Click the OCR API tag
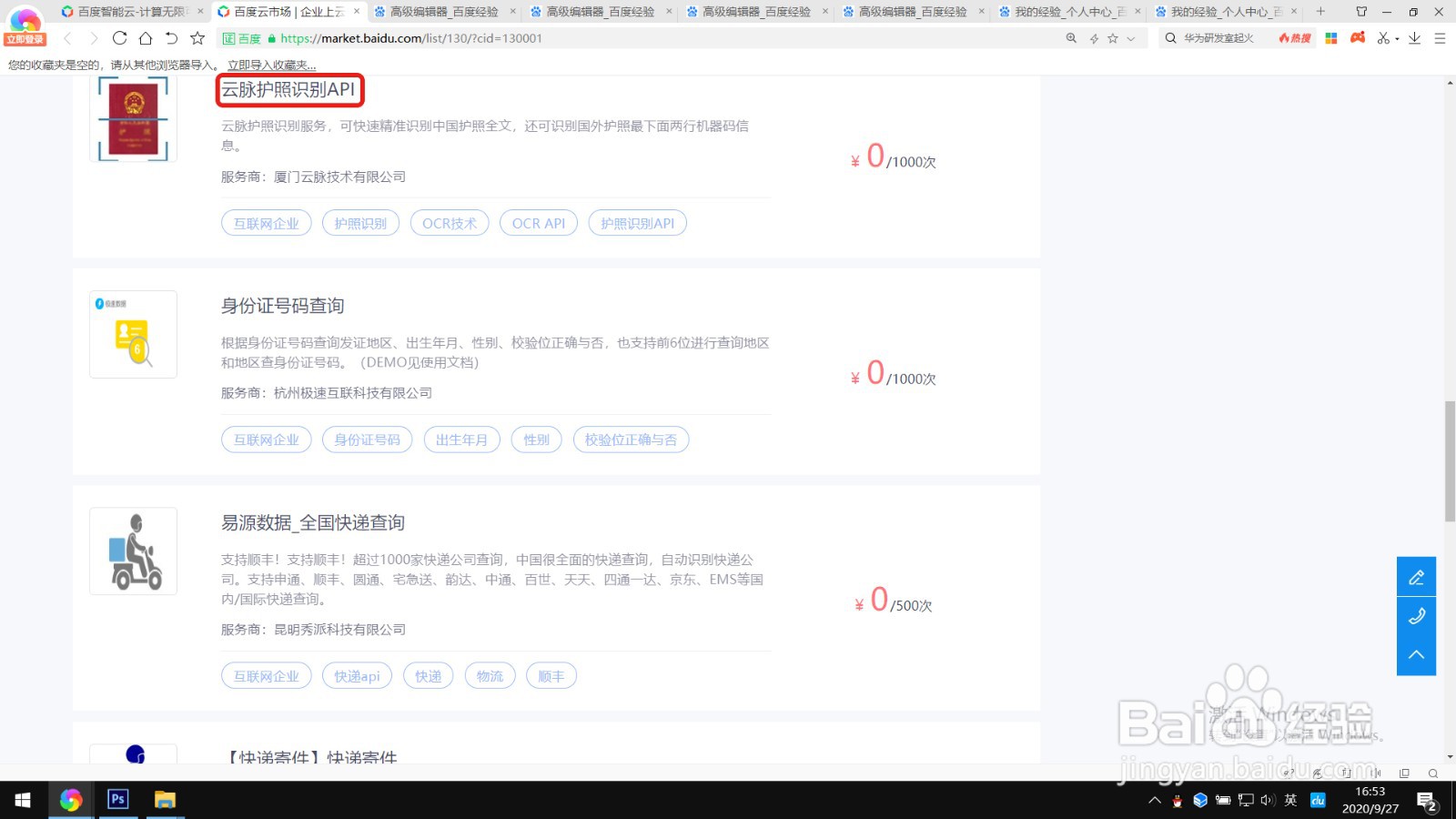Viewport: 1456px width, 819px height. click(539, 223)
